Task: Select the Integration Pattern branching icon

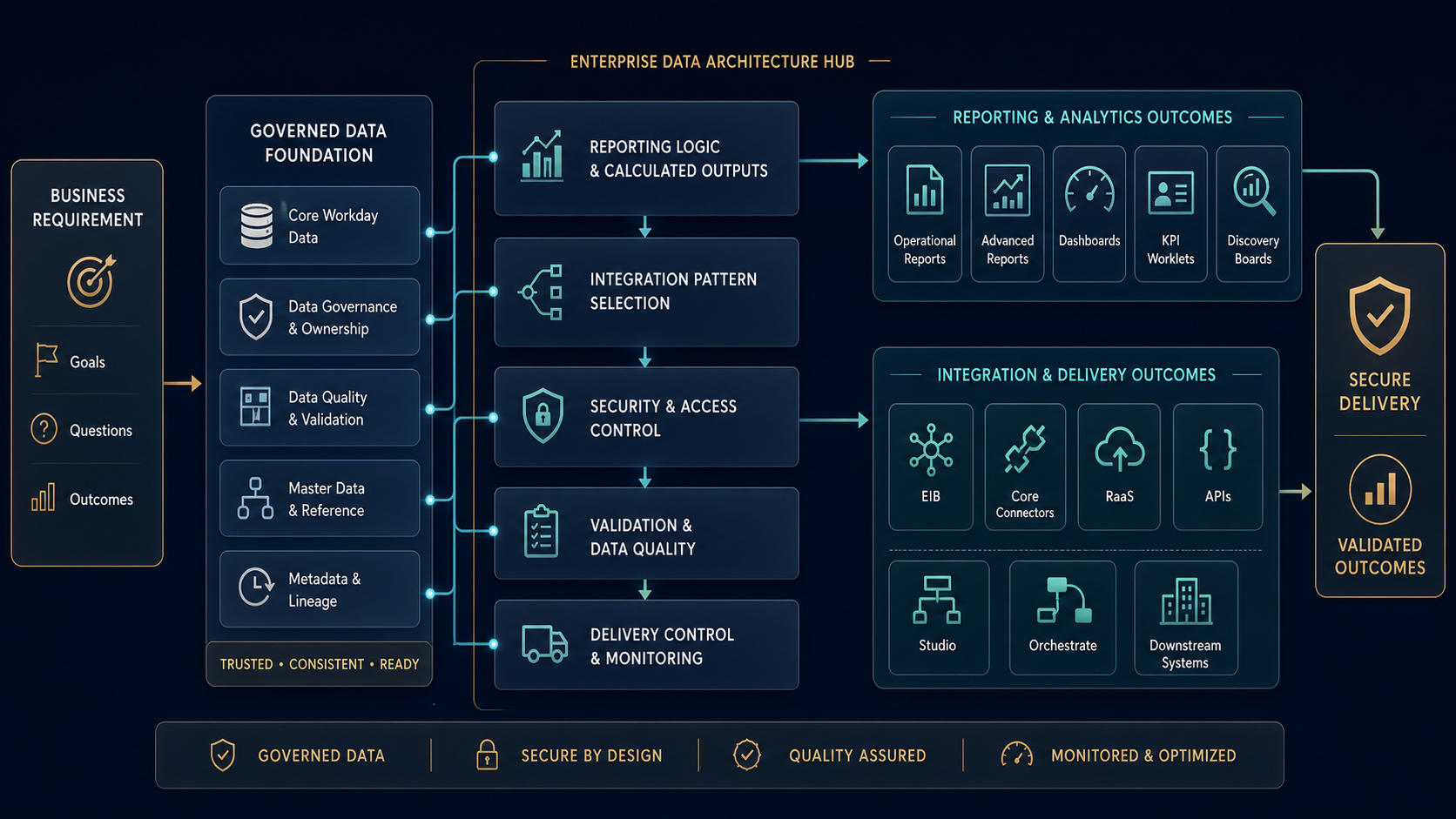Action: click(x=541, y=292)
